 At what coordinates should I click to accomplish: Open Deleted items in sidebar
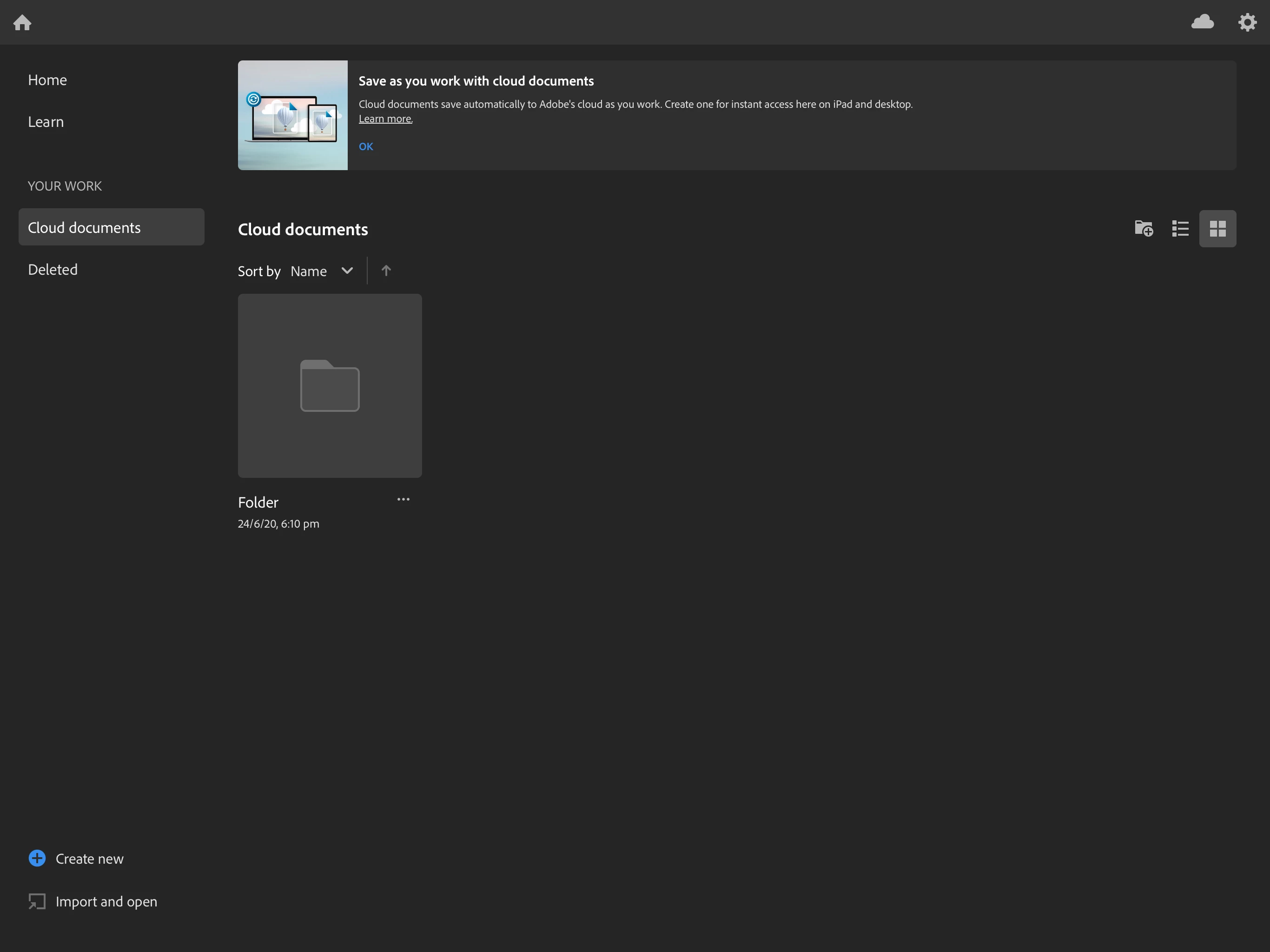coord(53,269)
